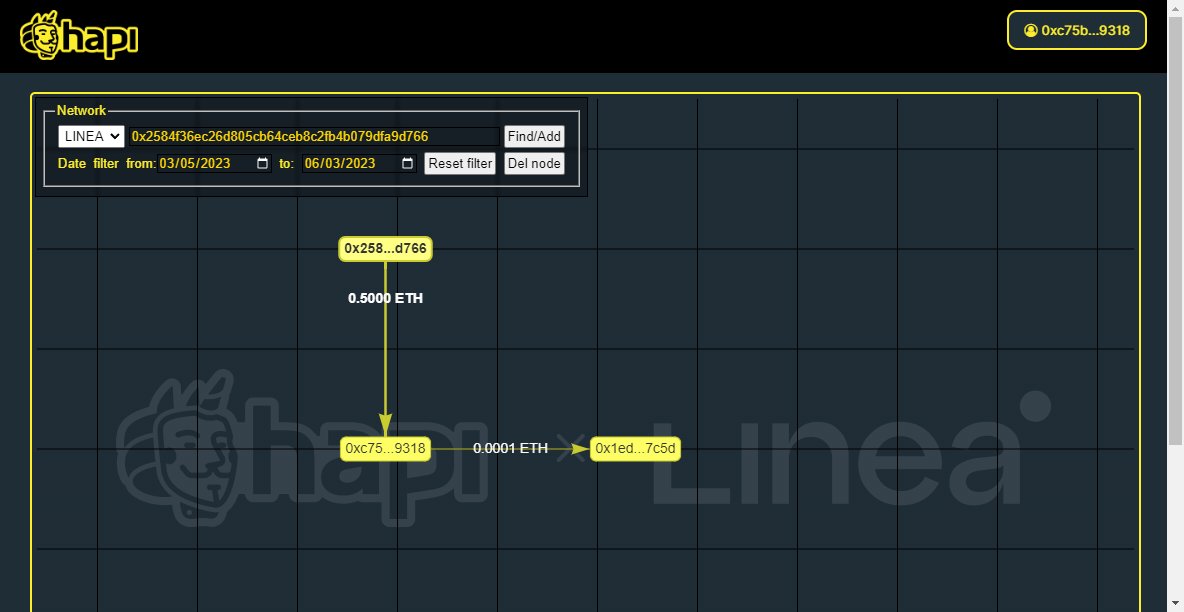Click the from date field 03/05/2023

(x=214, y=163)
